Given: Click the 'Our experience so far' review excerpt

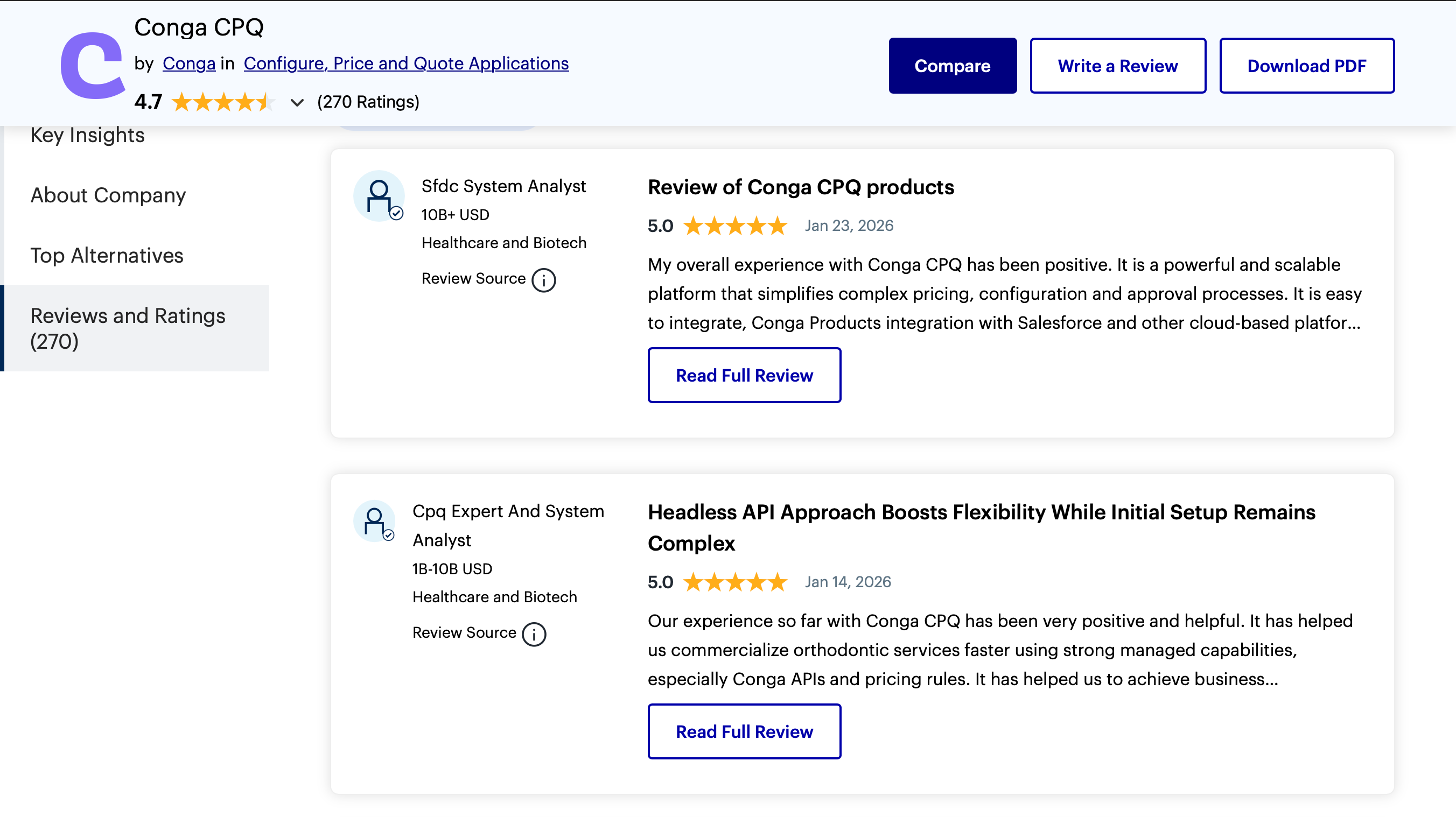Looking at the screenshot, I should [x=1000, y=650].
